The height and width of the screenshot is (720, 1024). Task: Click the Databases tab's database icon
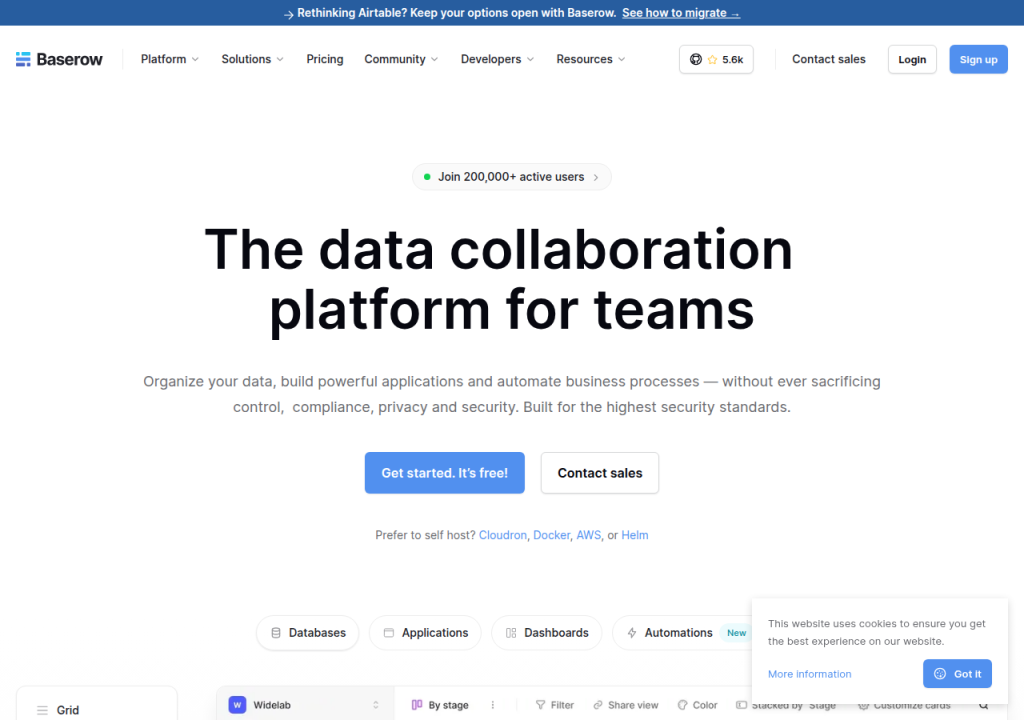(x=276, y=633)
